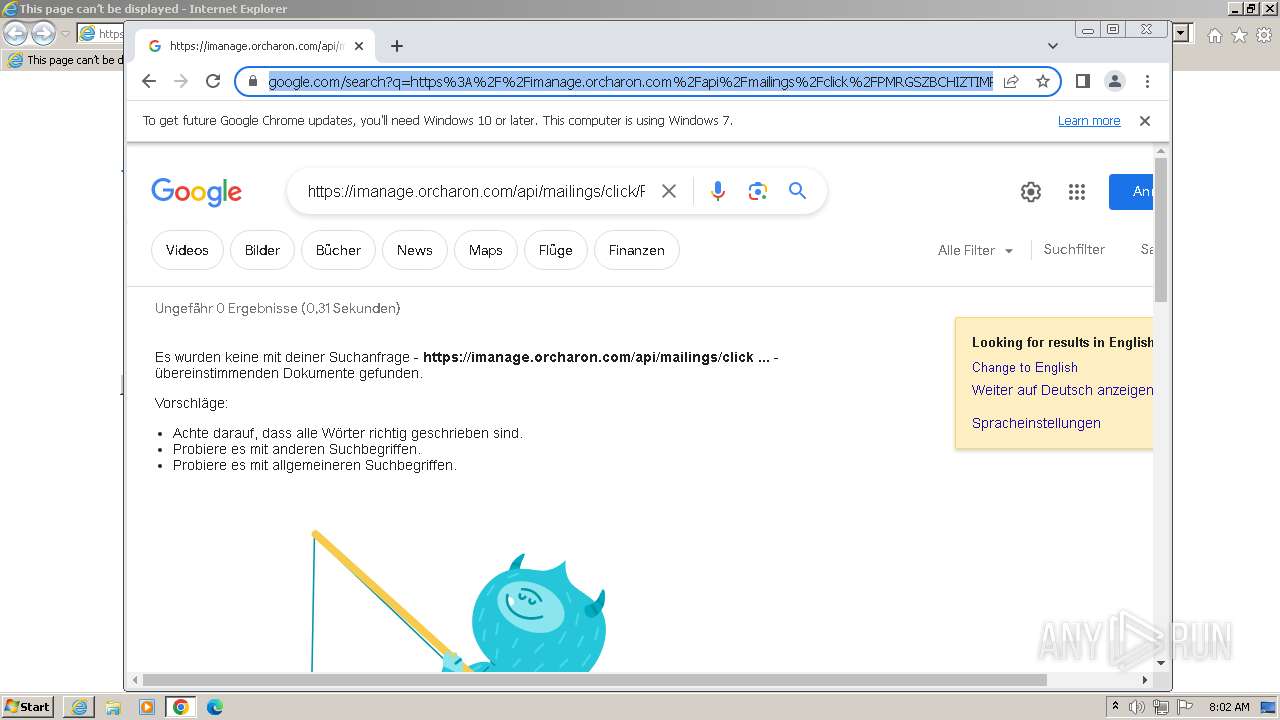Open the Chrome profile avatar
This screenshot has width=1280, height=720.
(x=1114, y=81)
